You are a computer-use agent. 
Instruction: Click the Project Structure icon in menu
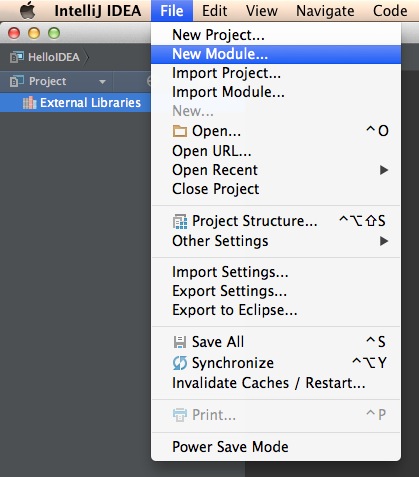[180, 221]
